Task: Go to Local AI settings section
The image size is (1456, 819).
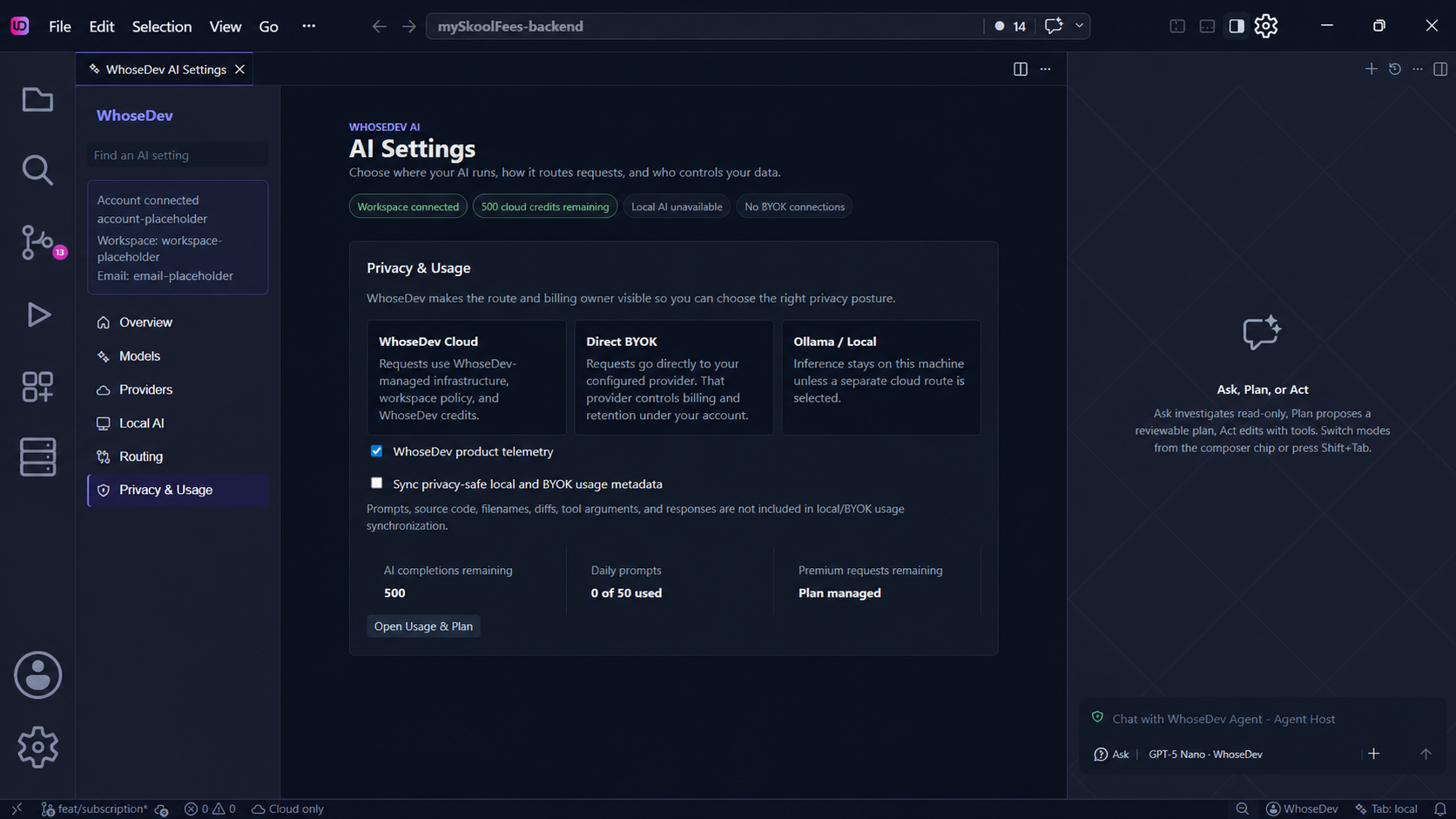Action: coord(178,423)
